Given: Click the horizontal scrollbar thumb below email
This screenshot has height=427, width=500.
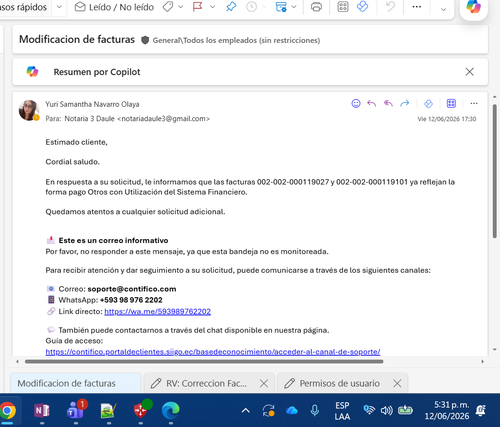Looking at the screenshot, I should coord(204,361).
